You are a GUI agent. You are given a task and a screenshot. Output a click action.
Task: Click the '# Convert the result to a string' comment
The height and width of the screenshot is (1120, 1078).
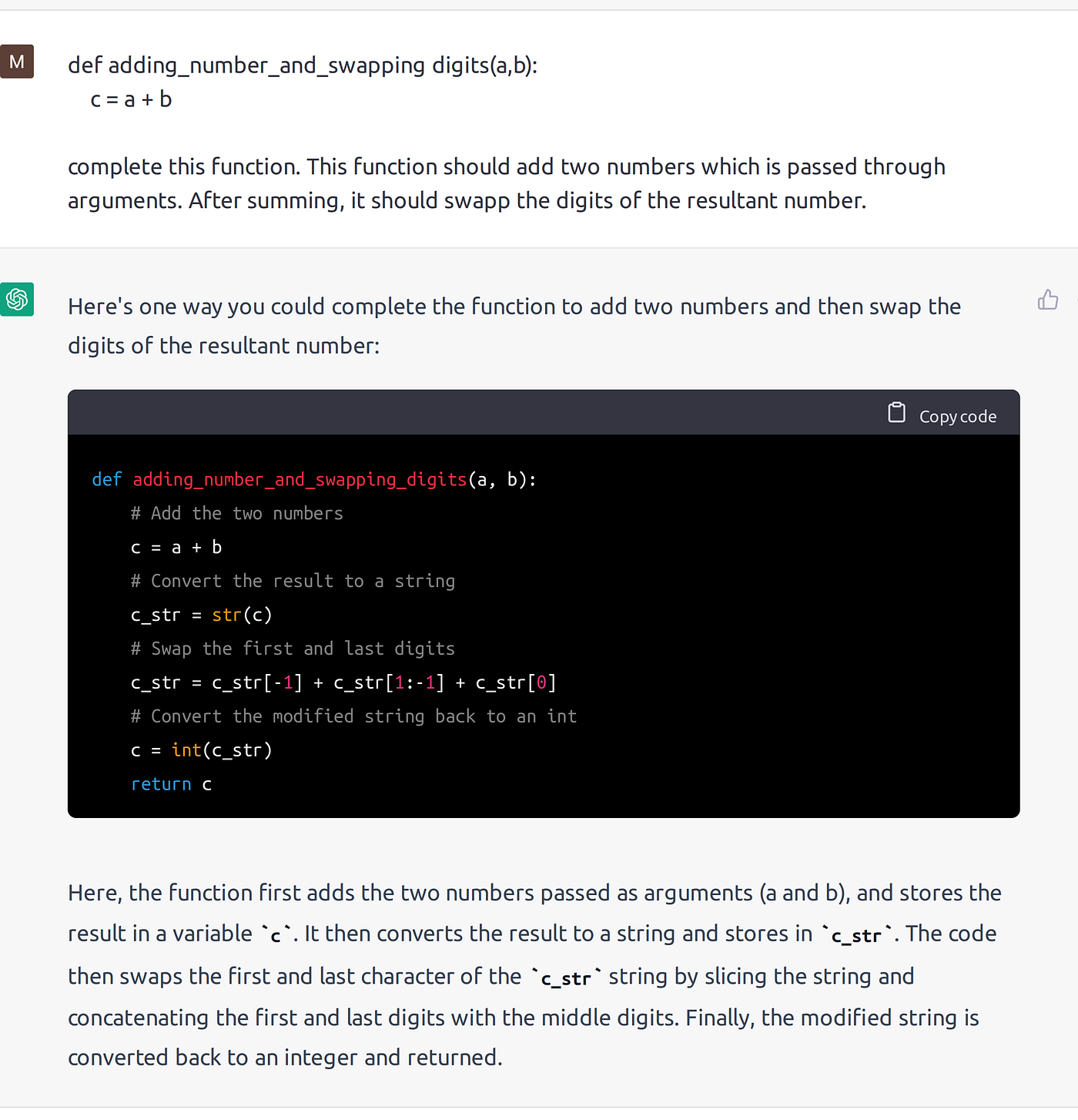point(293,581)
